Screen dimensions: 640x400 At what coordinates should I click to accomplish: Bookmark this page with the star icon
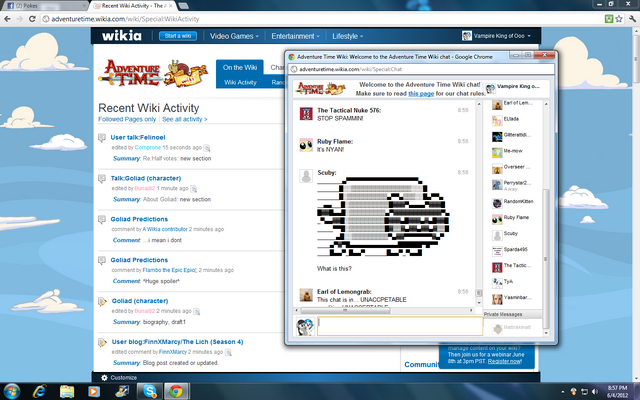(619, 19)
